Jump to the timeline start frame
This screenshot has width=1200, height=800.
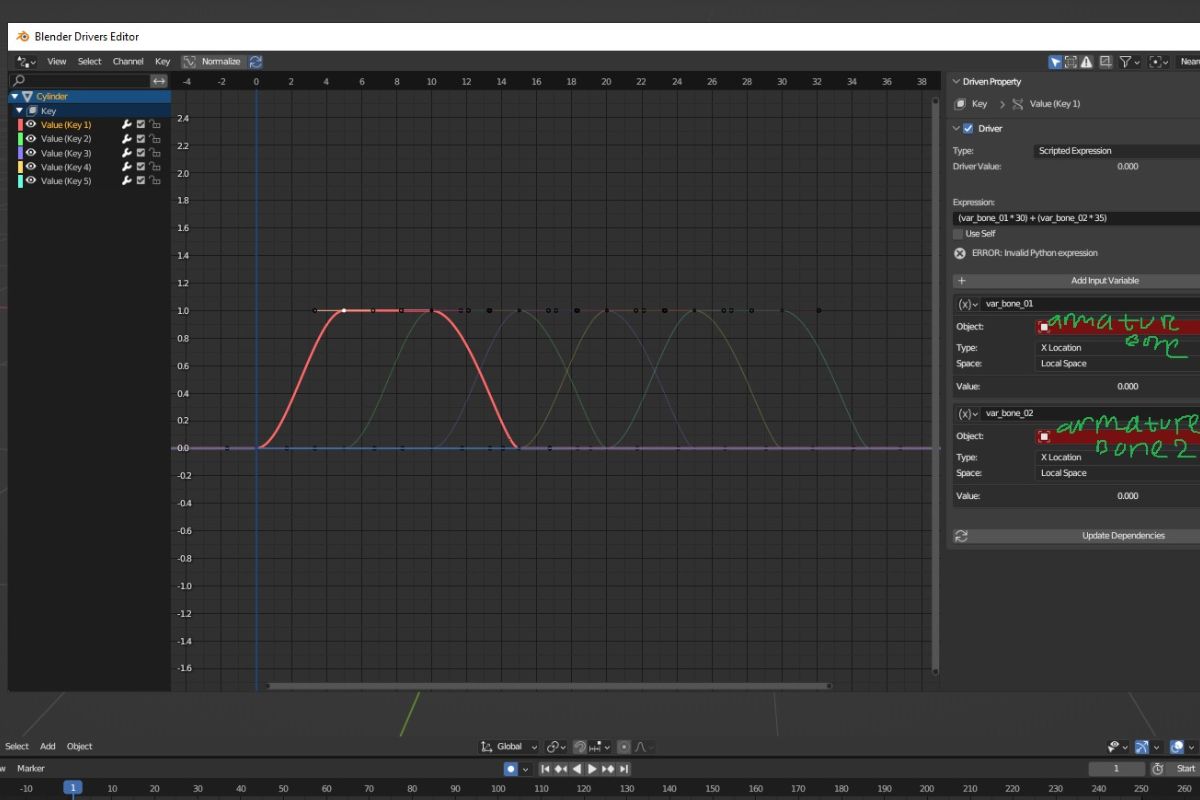[x=546, y=769]
